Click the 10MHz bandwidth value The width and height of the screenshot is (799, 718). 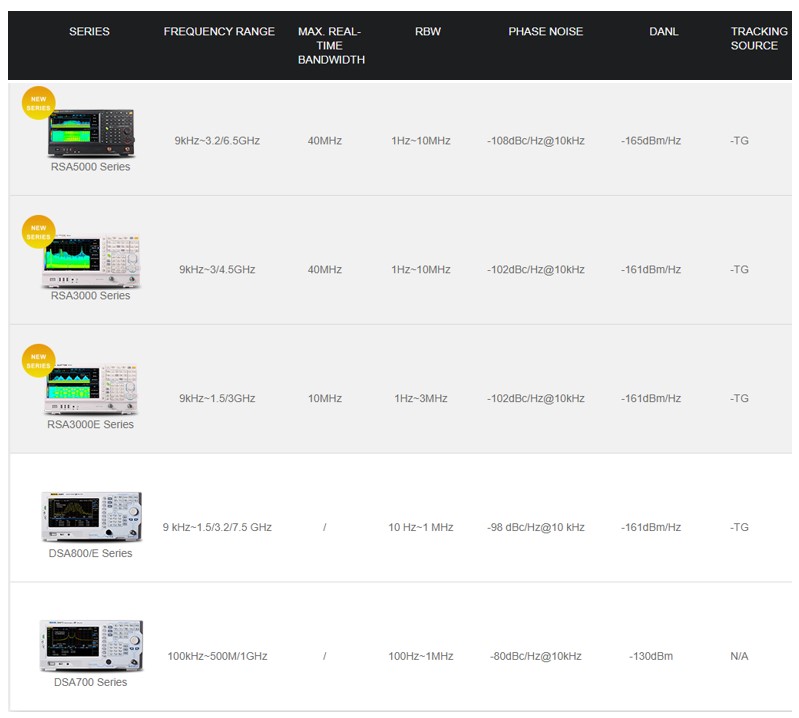coord(325,398)
